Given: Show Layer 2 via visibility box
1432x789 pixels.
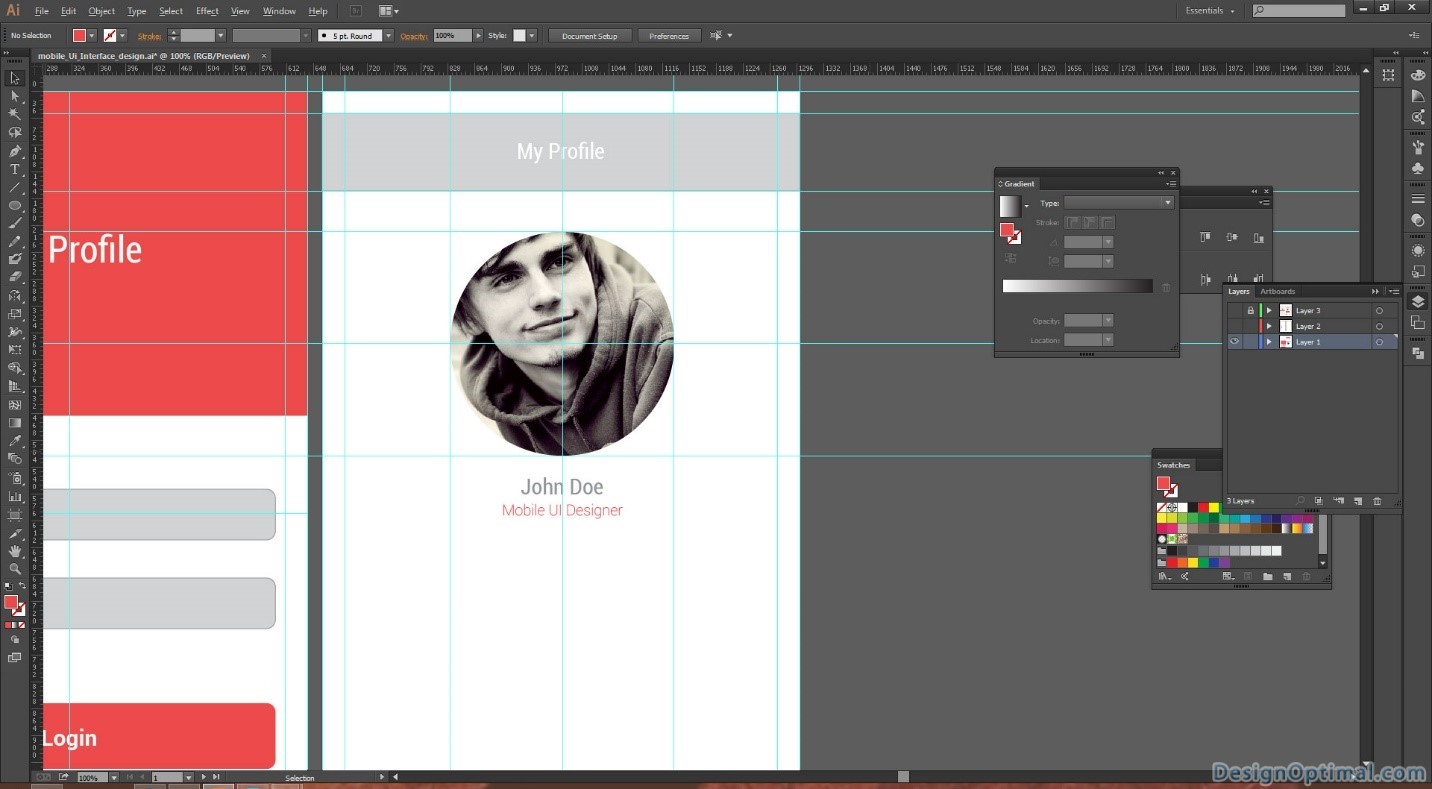Looking at the screenshot, I should (1235, 326).
